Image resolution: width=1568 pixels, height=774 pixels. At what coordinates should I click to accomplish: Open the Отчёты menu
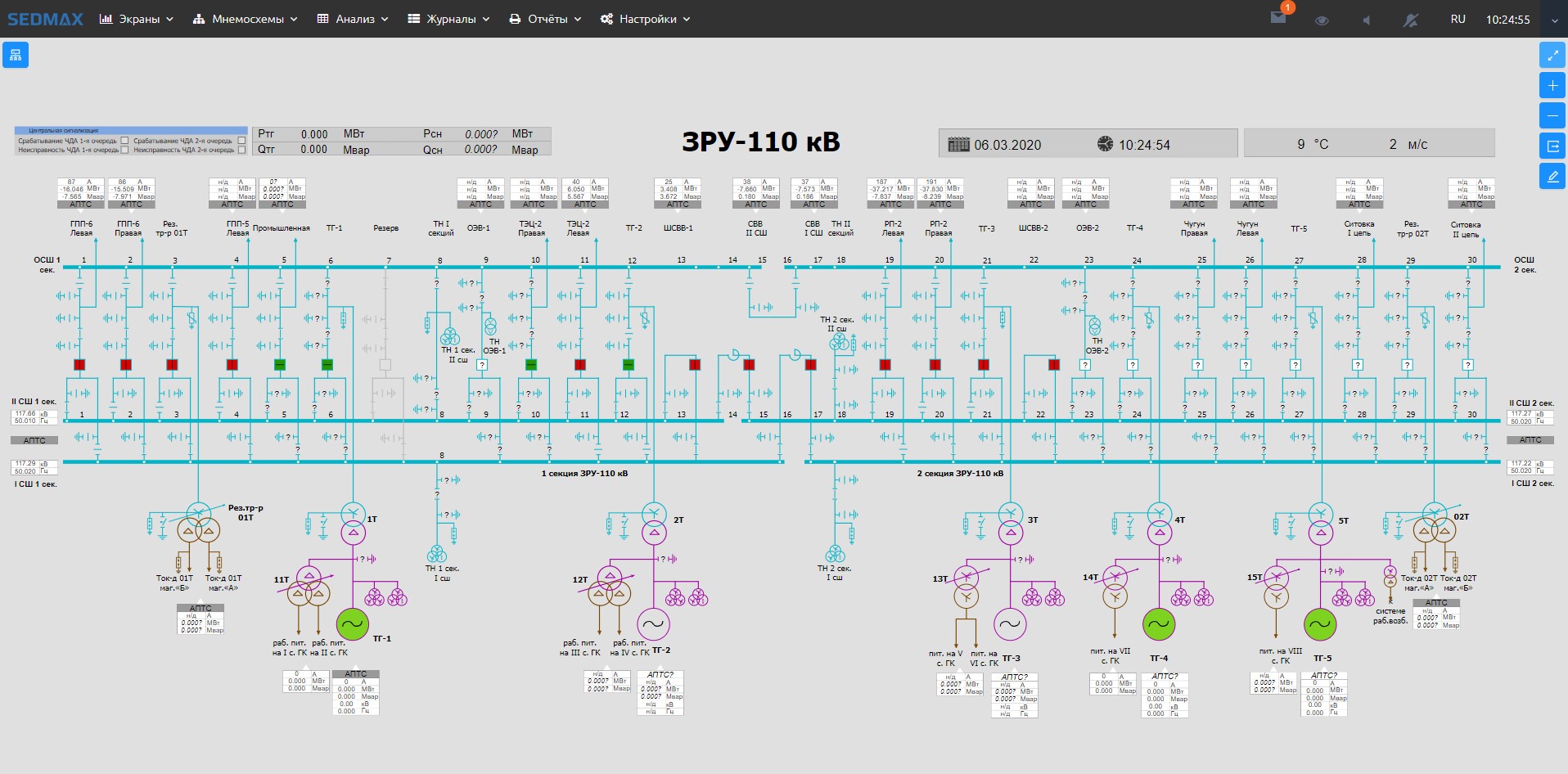(545, 19)
